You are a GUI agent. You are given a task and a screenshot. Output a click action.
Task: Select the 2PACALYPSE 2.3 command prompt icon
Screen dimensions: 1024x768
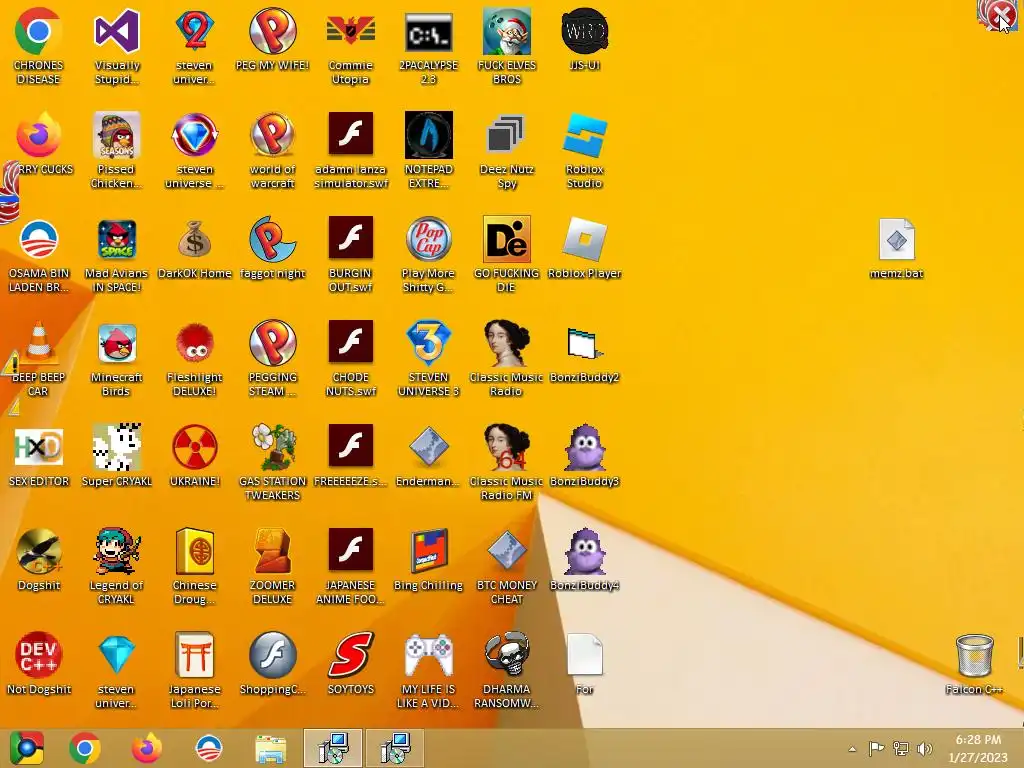[428, 31]
